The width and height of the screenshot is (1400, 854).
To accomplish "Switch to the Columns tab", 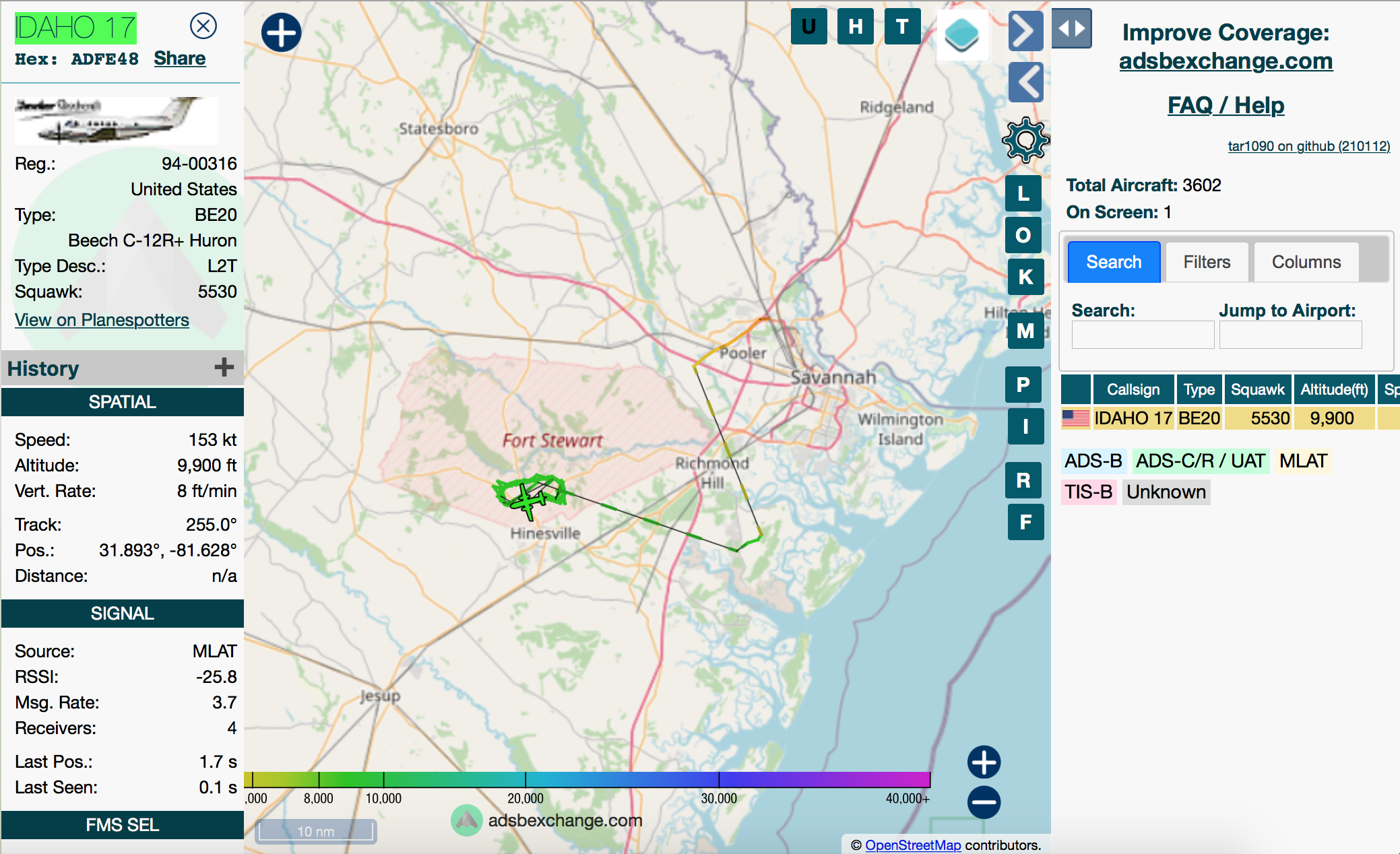I will (x=1306, y=262).
